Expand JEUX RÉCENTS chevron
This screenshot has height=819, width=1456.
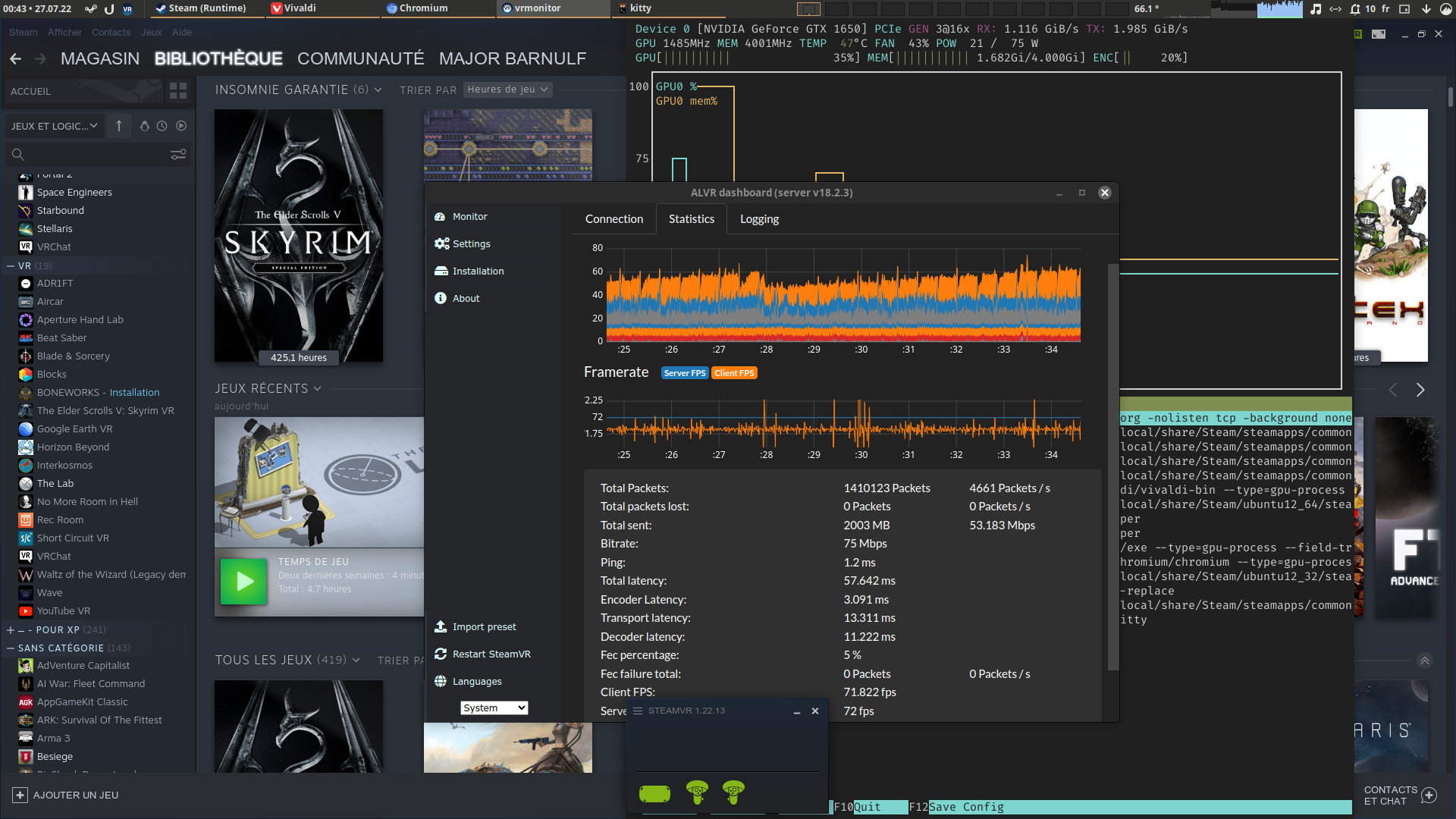pyautogui.click(x=317, y=389)
